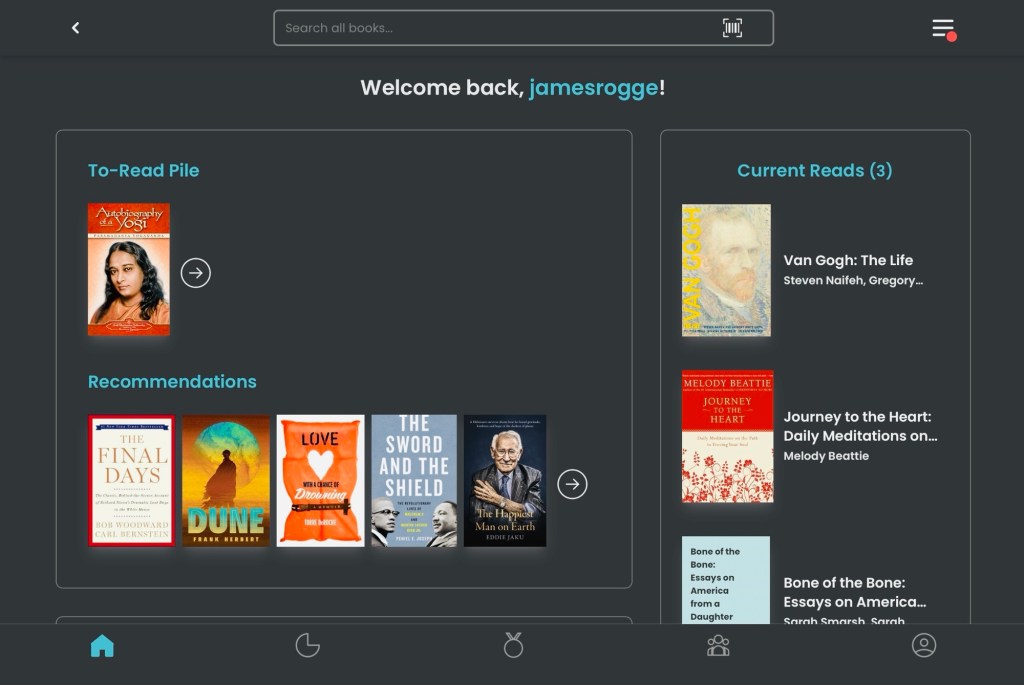Viewport: 1024px width, 685px height.
Task: Tap the barcode scanner icon
Action: click(x=732, y=28)
